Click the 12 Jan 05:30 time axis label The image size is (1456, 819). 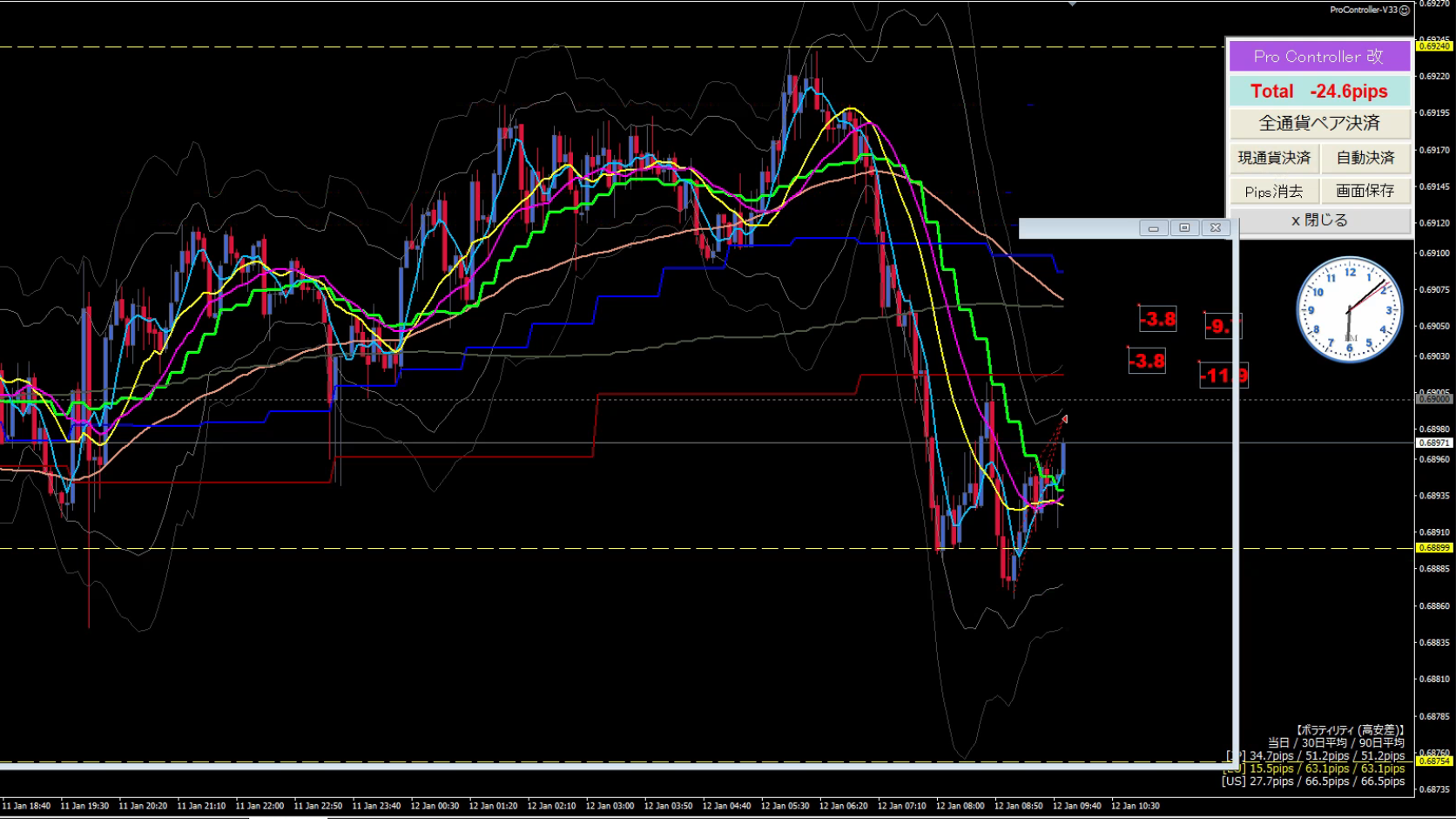pyautogui.click(x=785, y=806)
